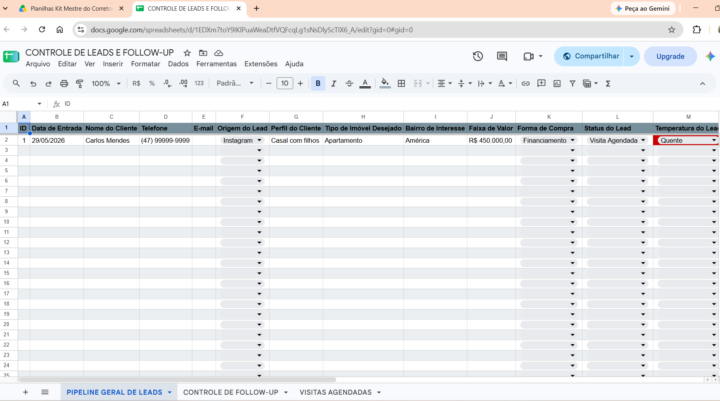The height and width of the screenshot is (401, 720).
Task: Insert a link
Action: tap(525, 84)
